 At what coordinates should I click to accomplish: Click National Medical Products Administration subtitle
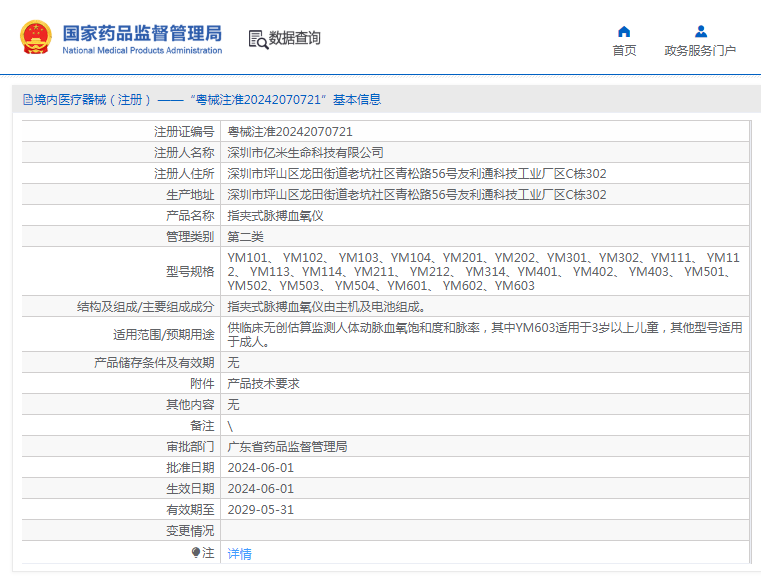(142, 50)
